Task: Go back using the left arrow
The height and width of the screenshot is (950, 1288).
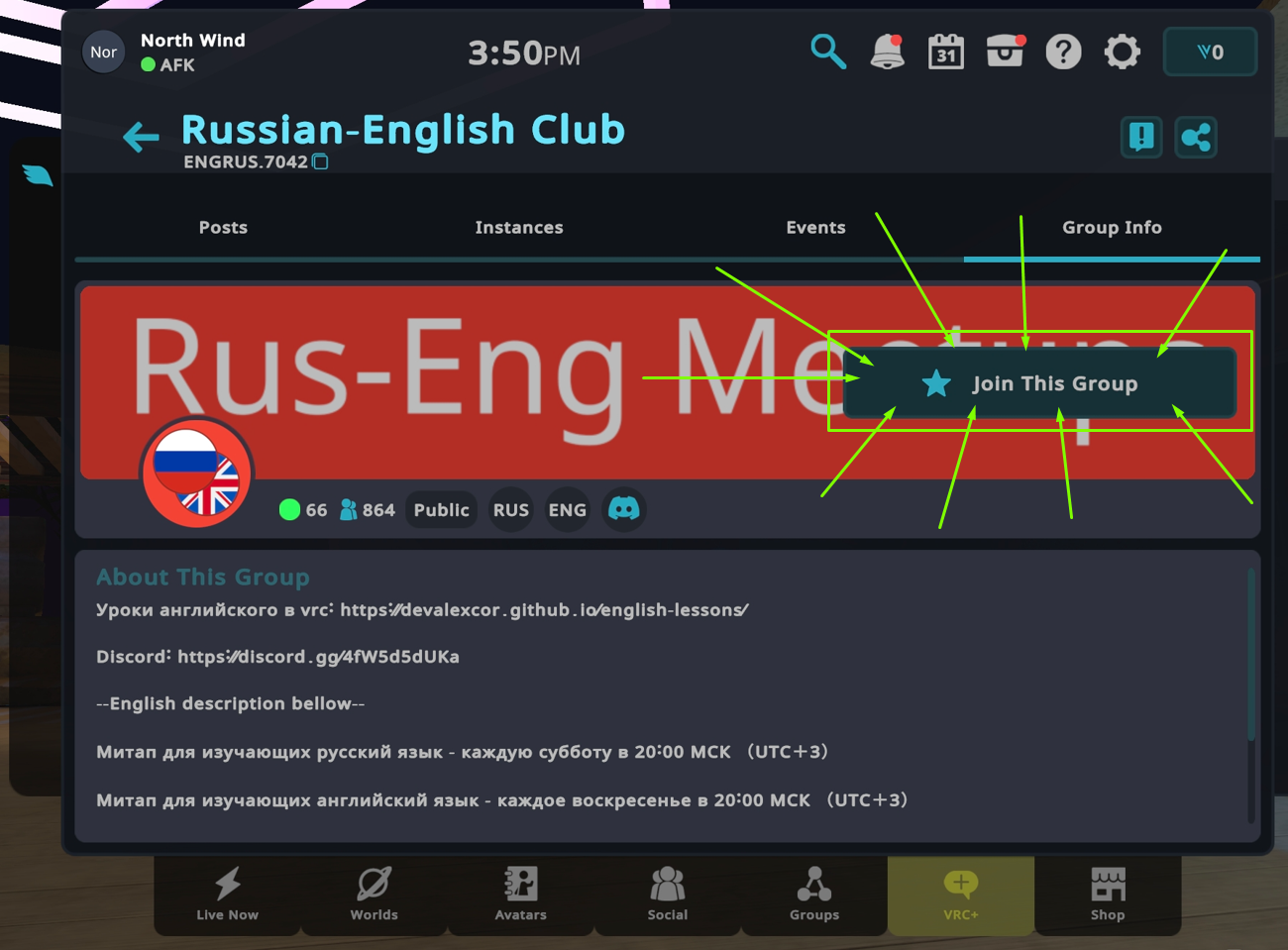Action: pyautogui.click(x=141, y=137)
